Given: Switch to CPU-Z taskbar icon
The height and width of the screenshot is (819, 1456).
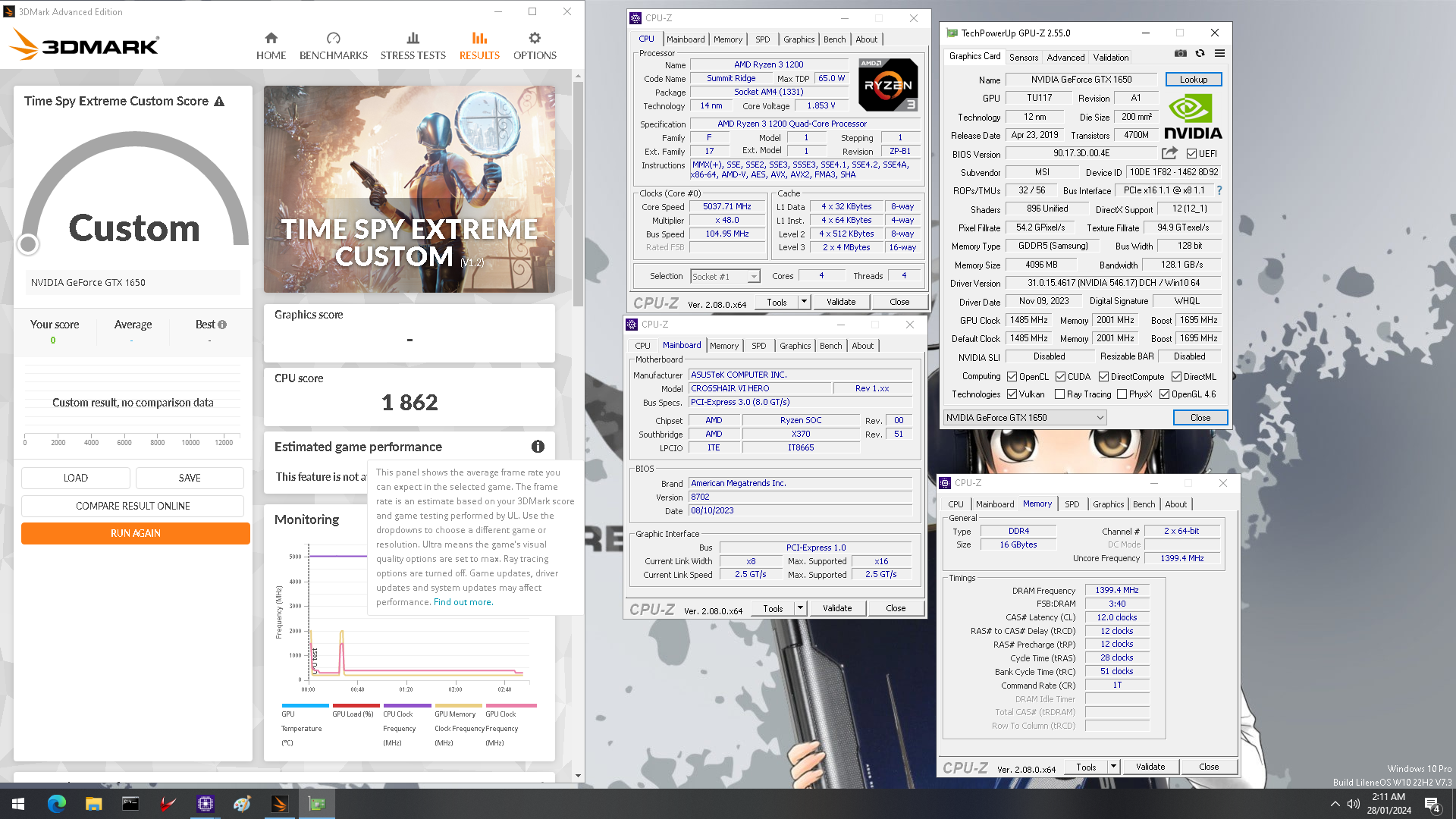Looking at the screenshot, I should pos(205,804).
